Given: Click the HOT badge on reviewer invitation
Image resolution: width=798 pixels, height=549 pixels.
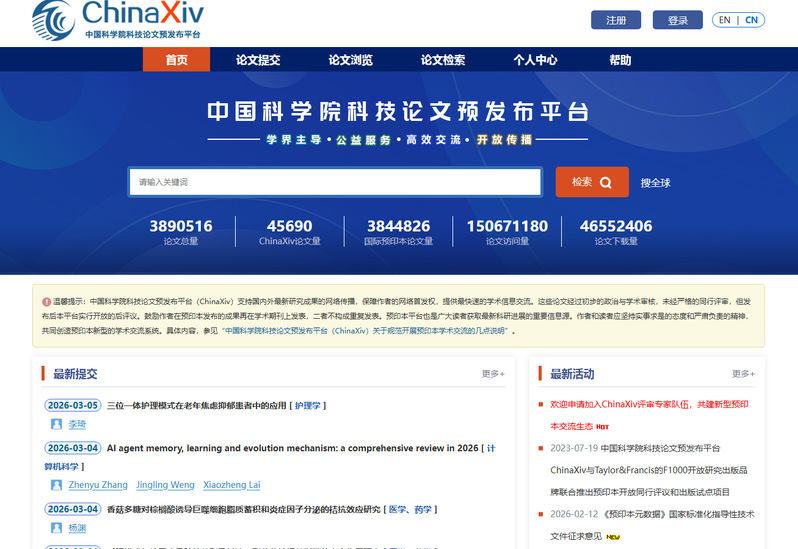Looking at the screenshot, I should coord(603,426).
